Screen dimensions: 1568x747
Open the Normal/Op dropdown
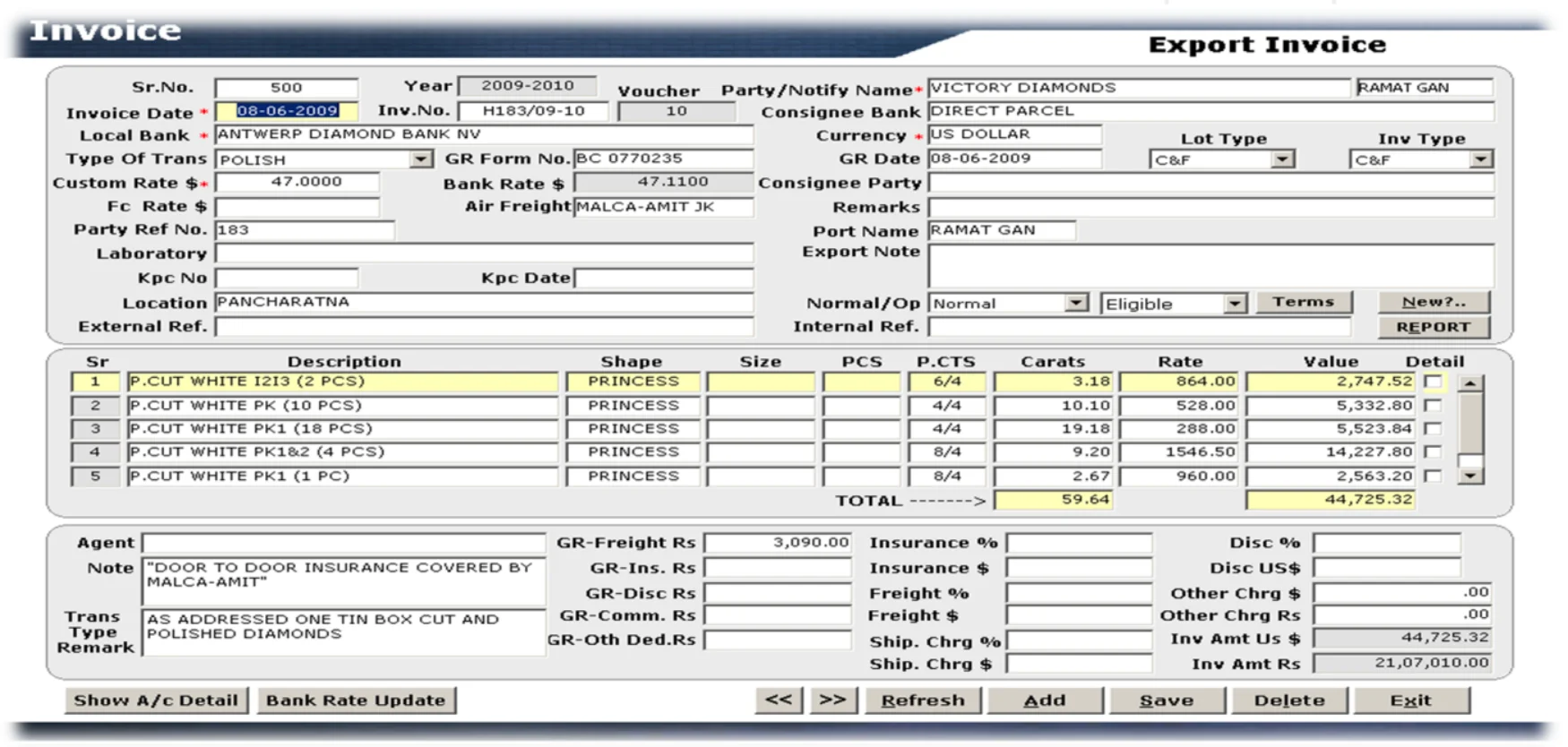tap(1077, 304)
